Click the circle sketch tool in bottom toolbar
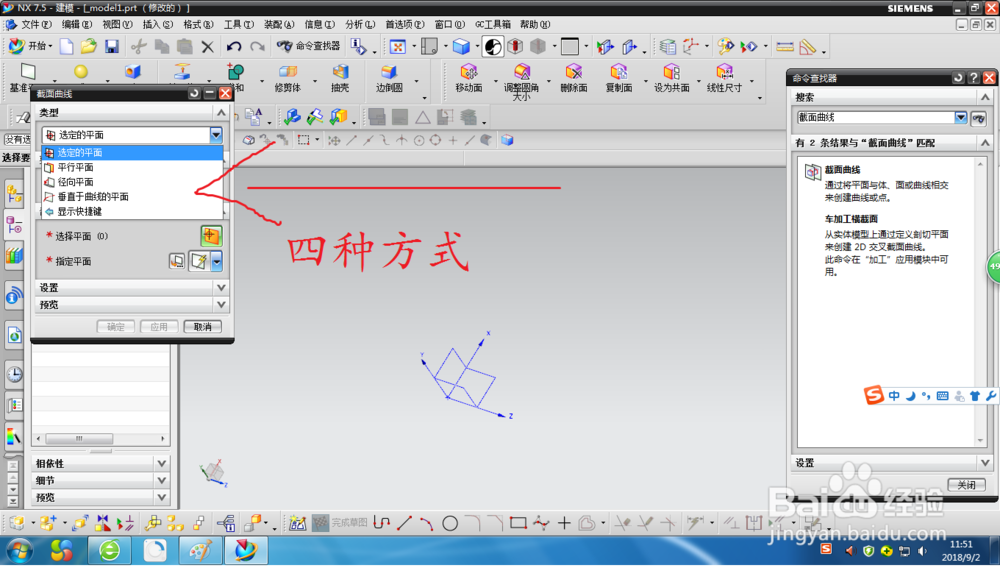The height and width of the screenshot is (568, 1000). coord(450,523)
